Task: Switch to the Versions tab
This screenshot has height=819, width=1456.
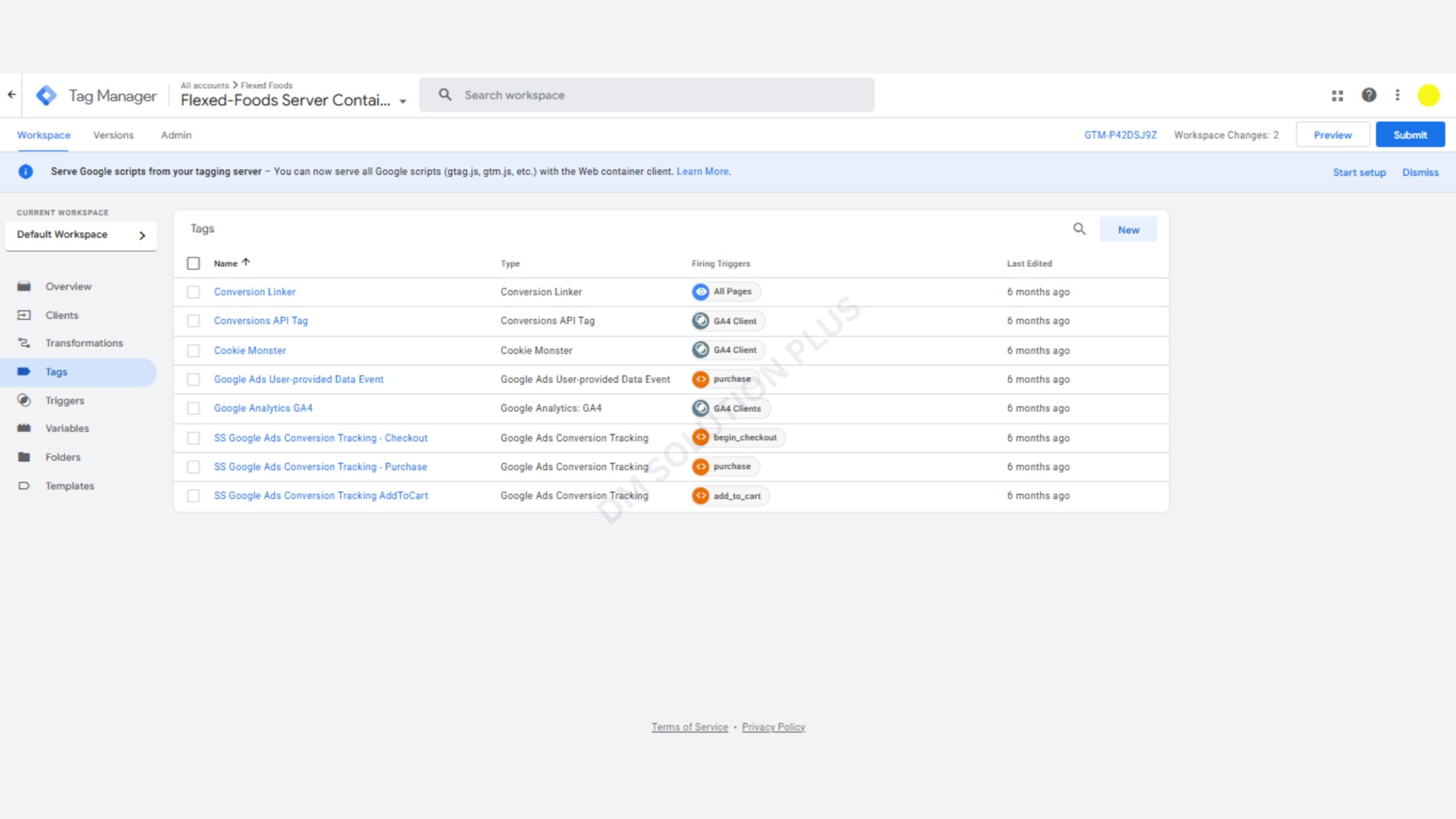Action: coord(113,135)
